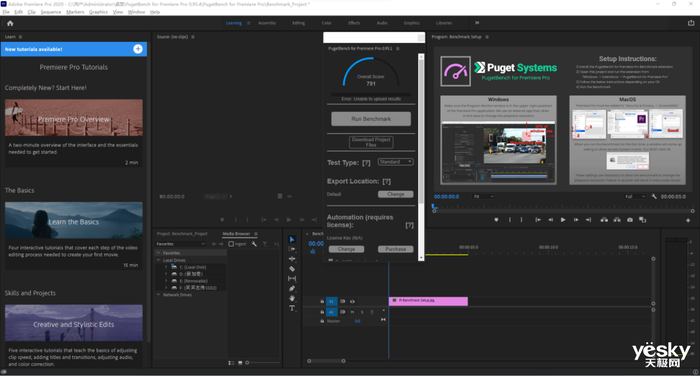
Task: Open the Favorites dropdown in Media Browser
Action: [x=180, y=244]
